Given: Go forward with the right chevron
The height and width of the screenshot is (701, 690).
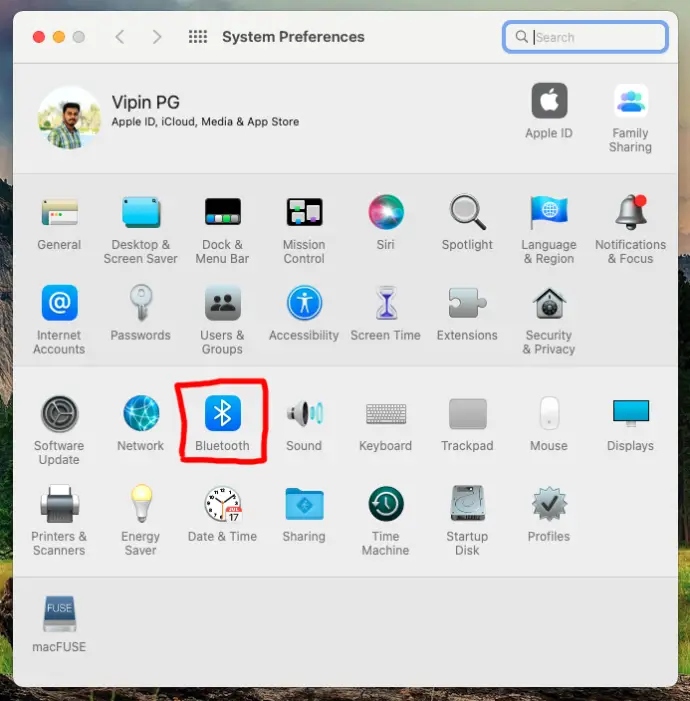Looking at the screenshot, I should tap(157, 37).
